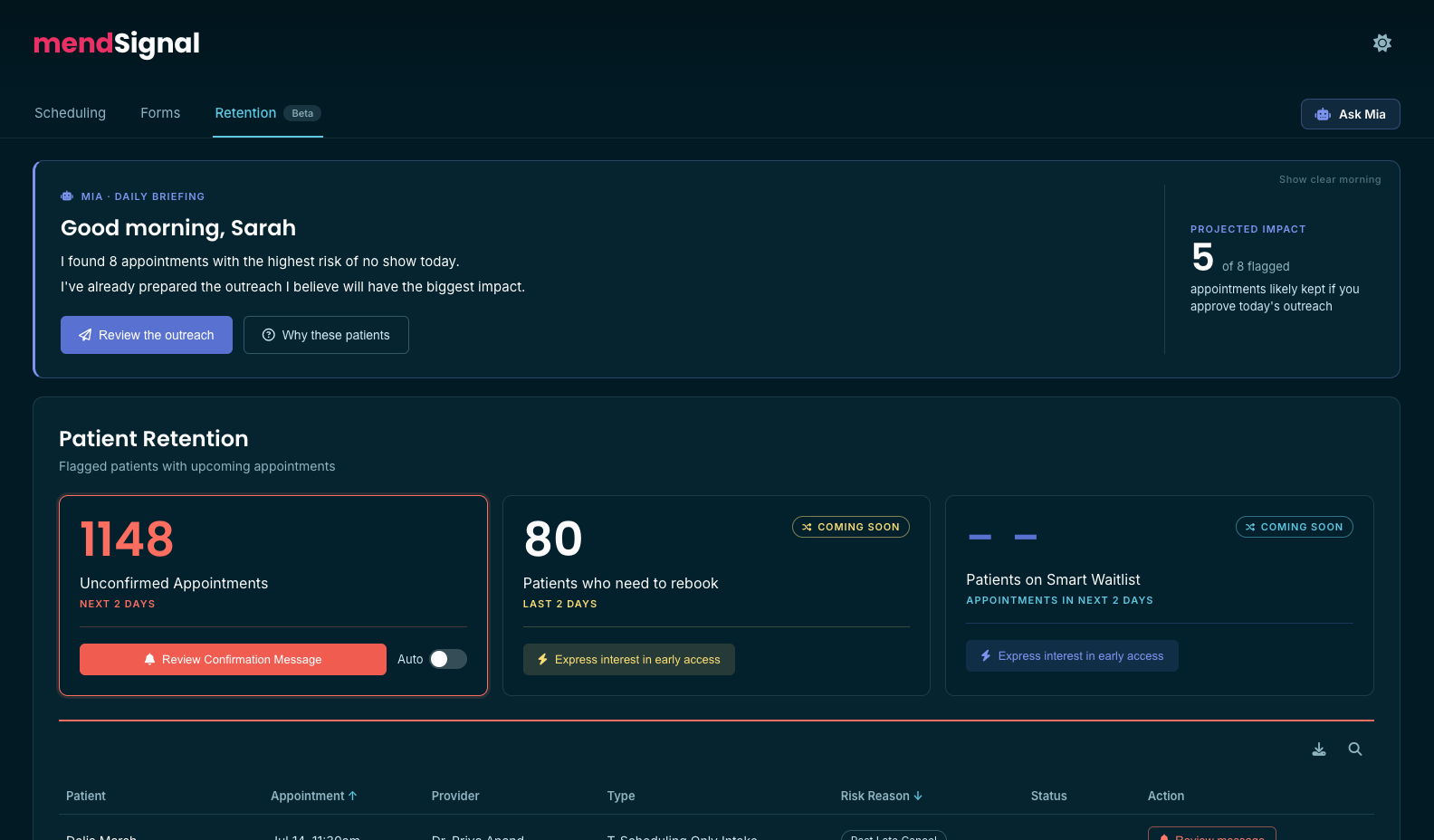Image resolution: width=1434 pixels, height=840 pixels.
Task: Switch to the Scheduling tab
Action: [x=70, y=113]
